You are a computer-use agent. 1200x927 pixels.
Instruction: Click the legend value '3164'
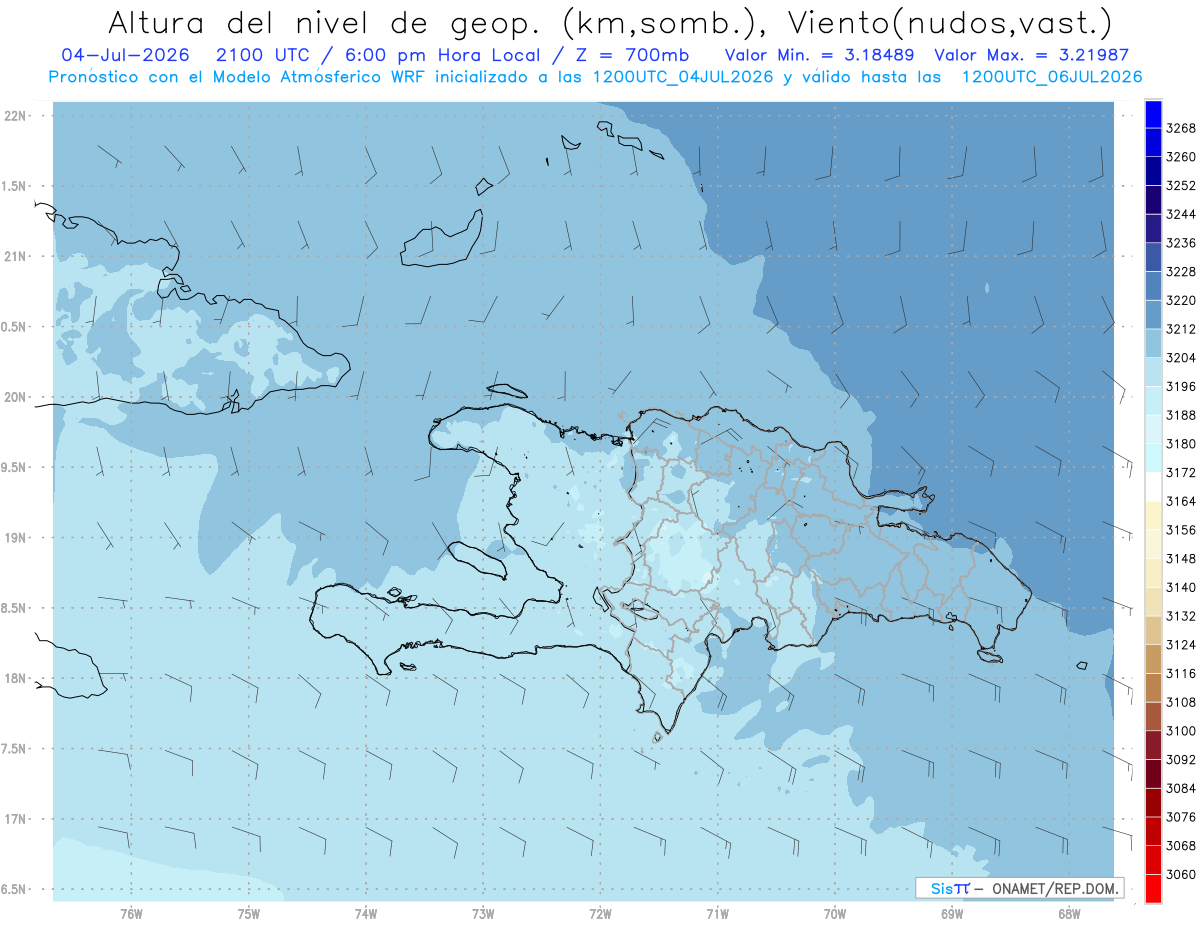tap(1181, 502)
